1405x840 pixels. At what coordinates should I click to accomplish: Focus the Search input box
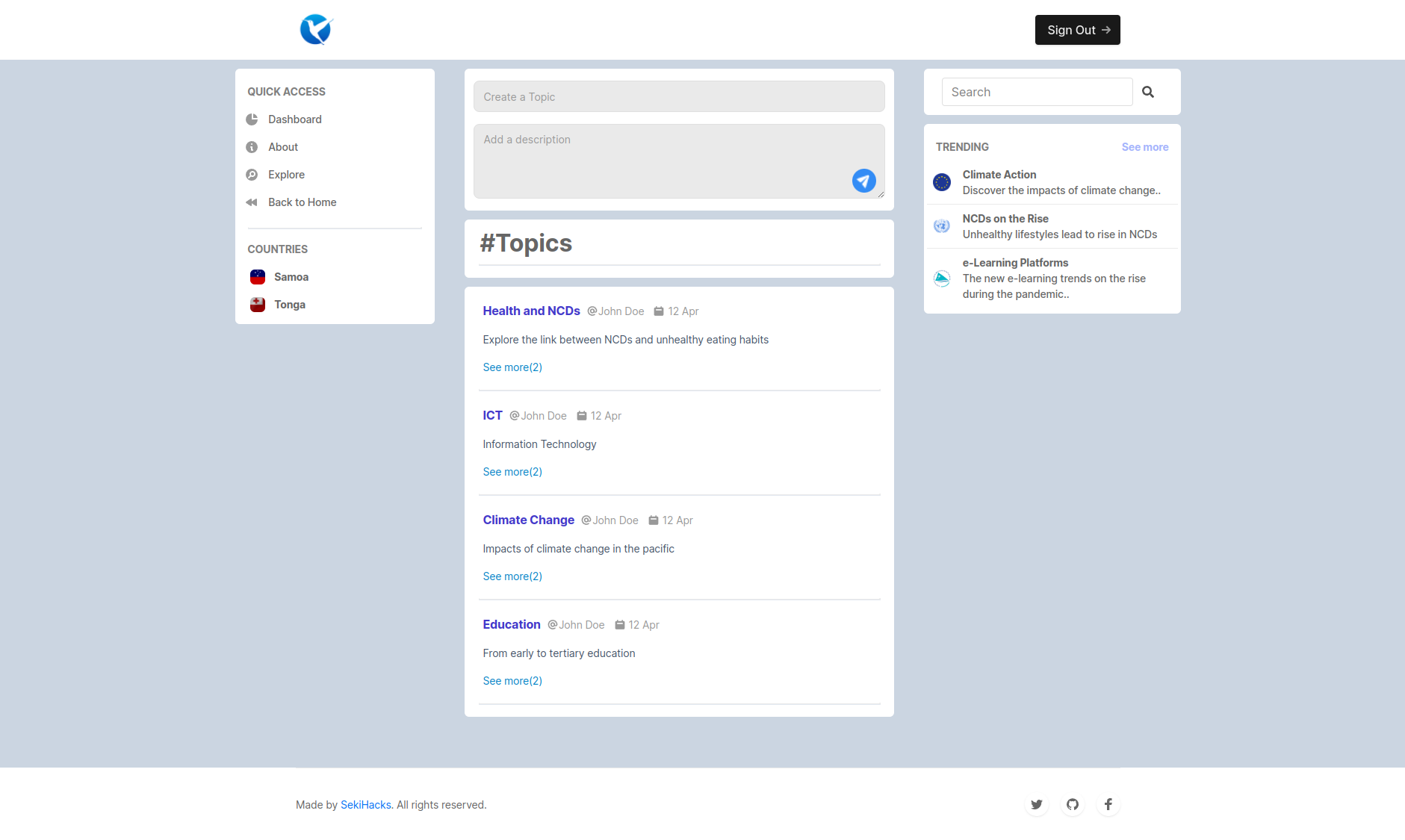click(x=1037, y=92)
